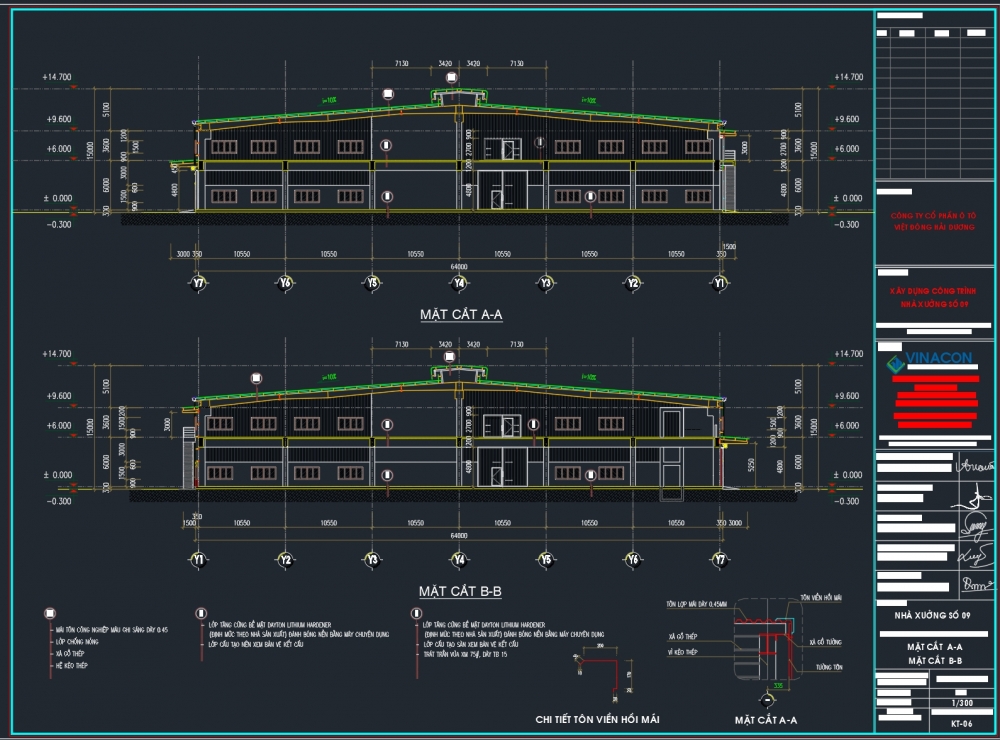
Task: Select the 'CHI TIẾT TÔN VIỀN HỒI MÁI' caption
Action: click(x=597, y=719)
